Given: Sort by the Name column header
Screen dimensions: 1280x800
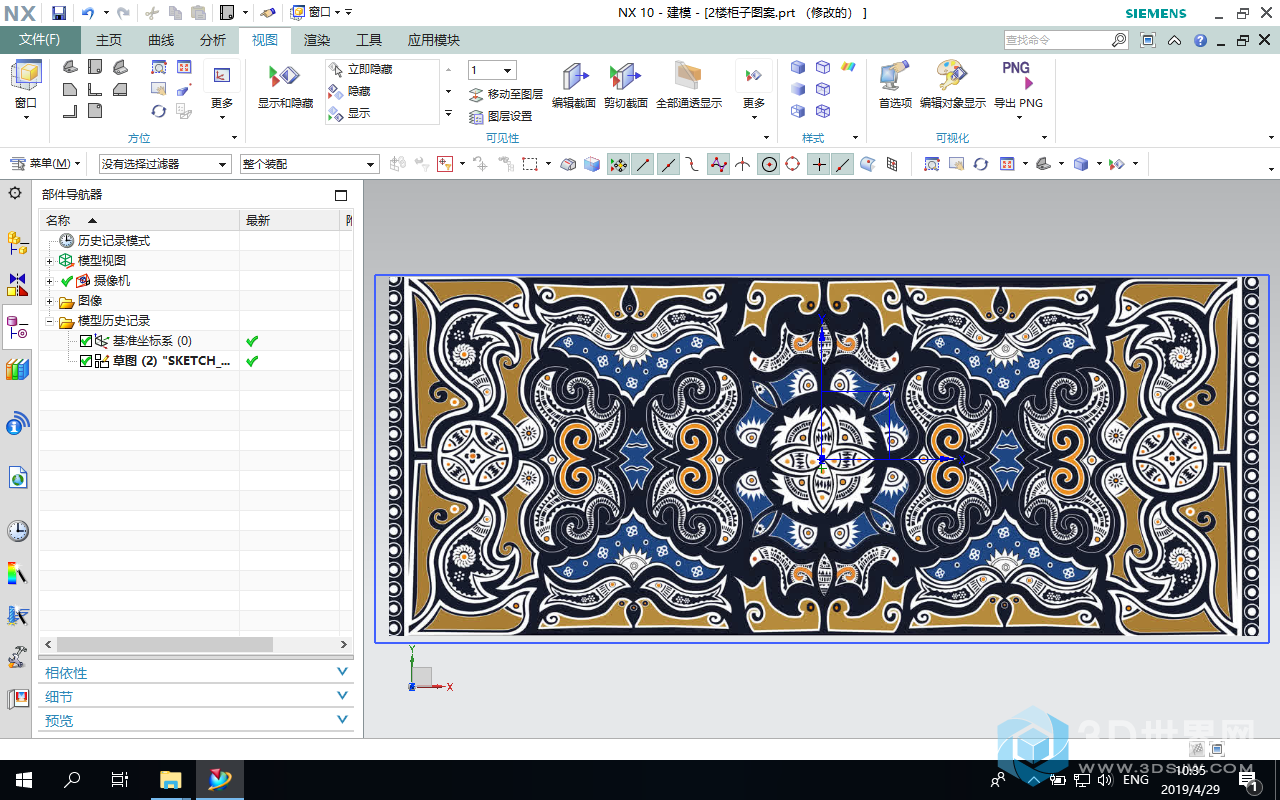Looking at the screenshot, I should (140, 220).
